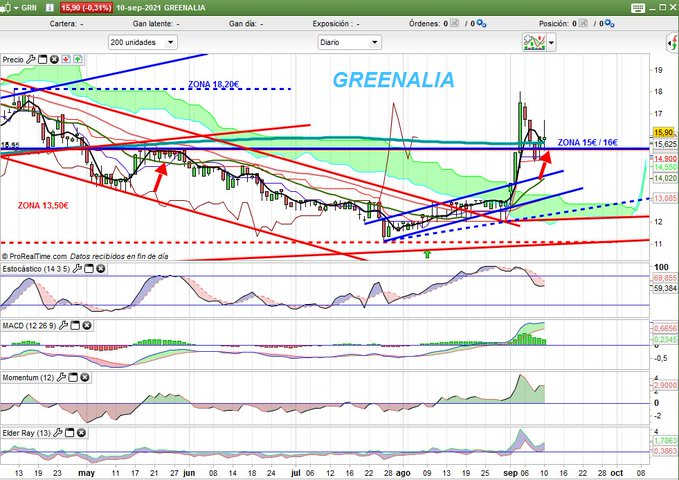Image resolution: width=679 pixels, height=480 pixels.
Task: Click the red 15,90 (-0,31%) price badge
Action: click(x=86, y=8)
